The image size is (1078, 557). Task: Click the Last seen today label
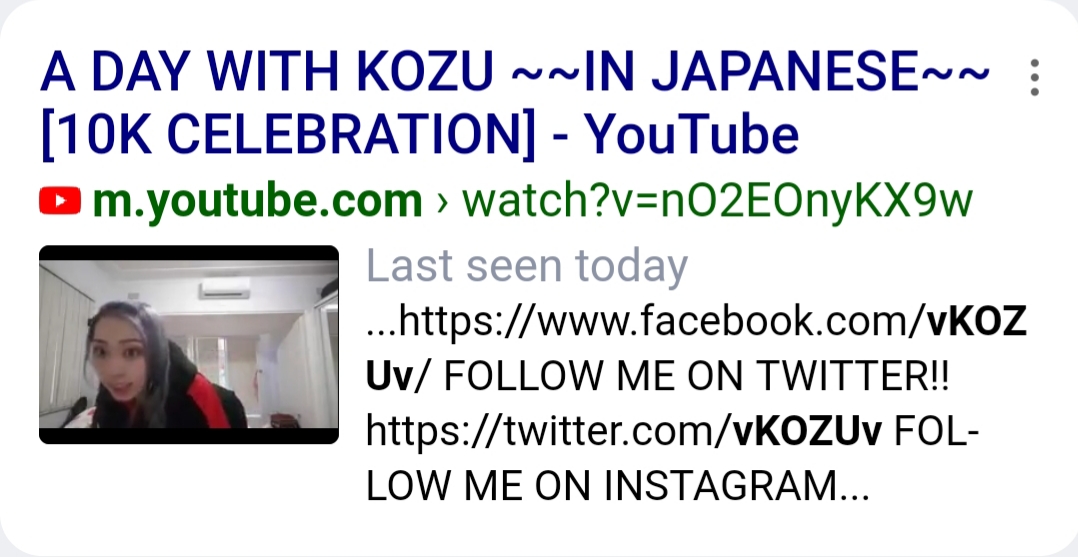pyautogui.click(x=527, y=265)
